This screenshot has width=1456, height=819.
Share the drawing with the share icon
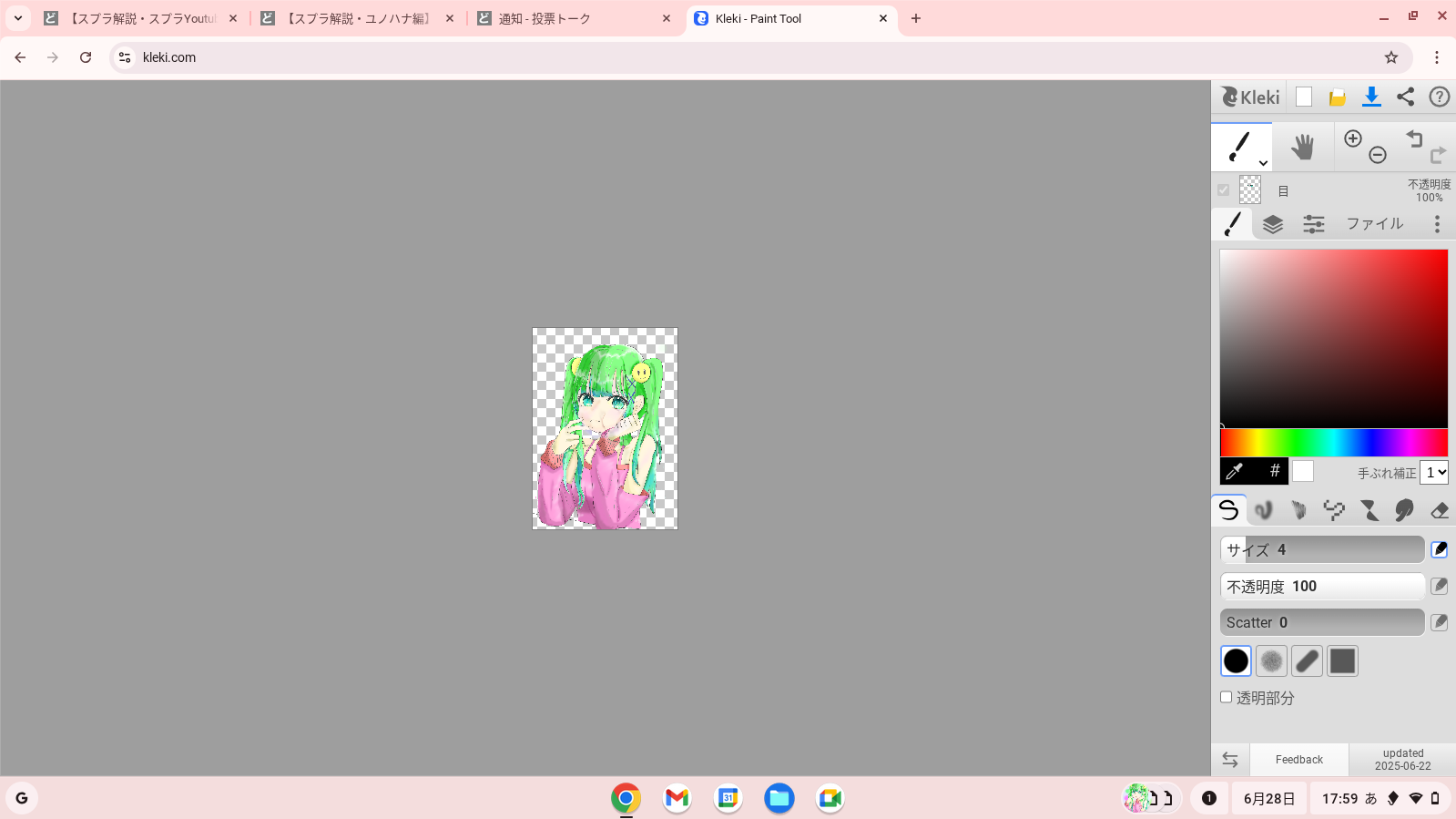1405,97
